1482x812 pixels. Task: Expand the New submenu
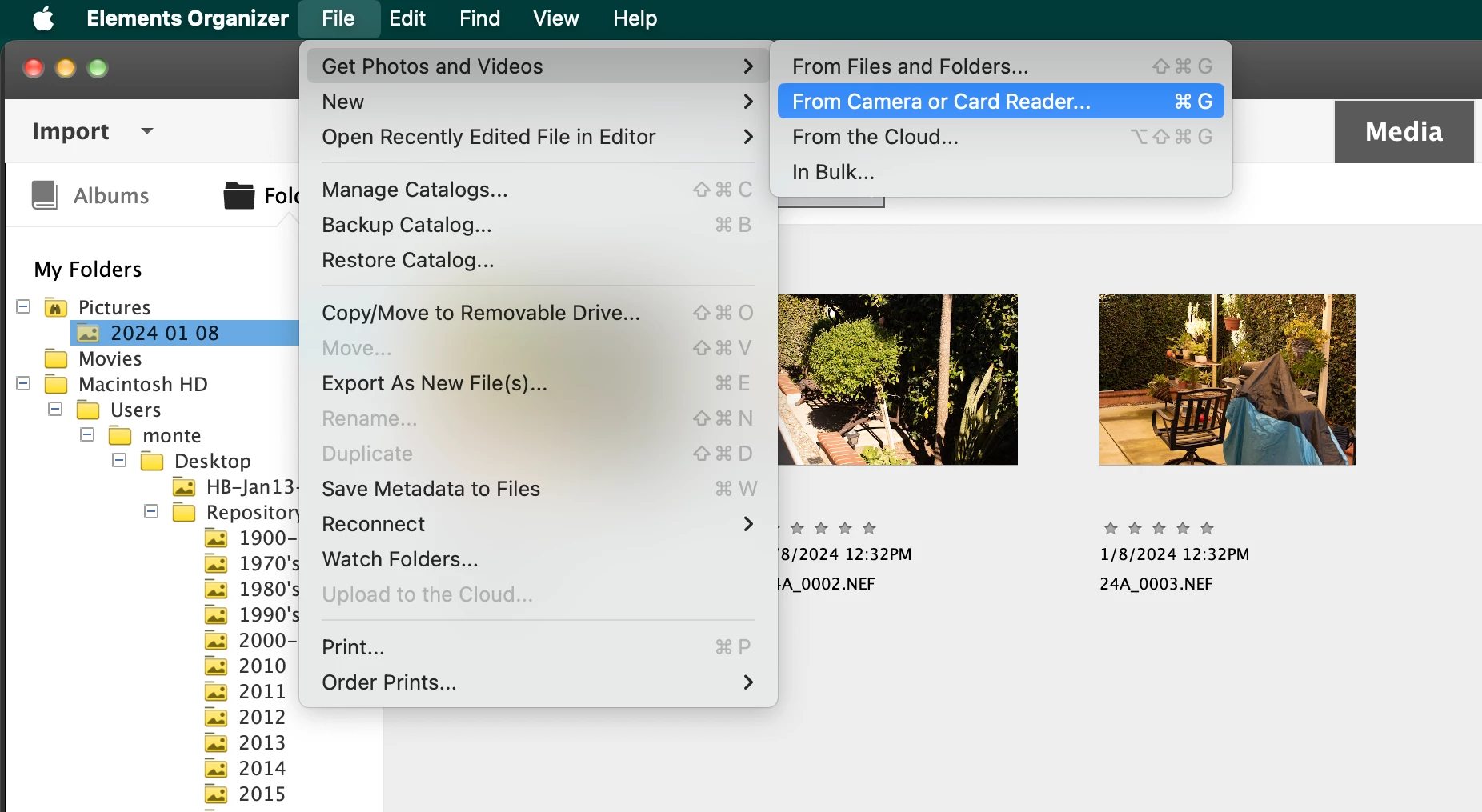[x=539, y=102]
